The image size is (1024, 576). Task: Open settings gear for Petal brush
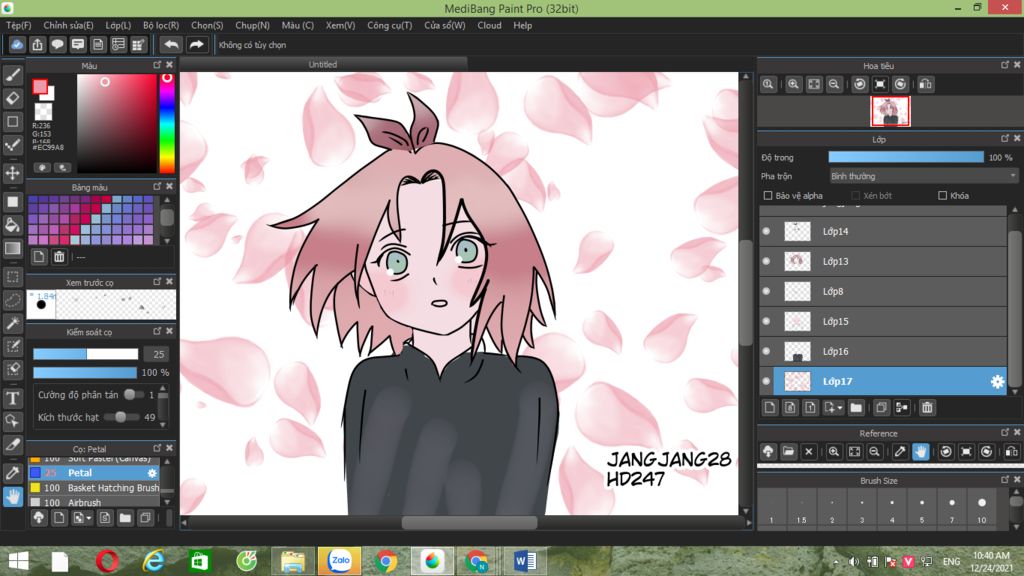pyautogui.click(x=152, y=473)
